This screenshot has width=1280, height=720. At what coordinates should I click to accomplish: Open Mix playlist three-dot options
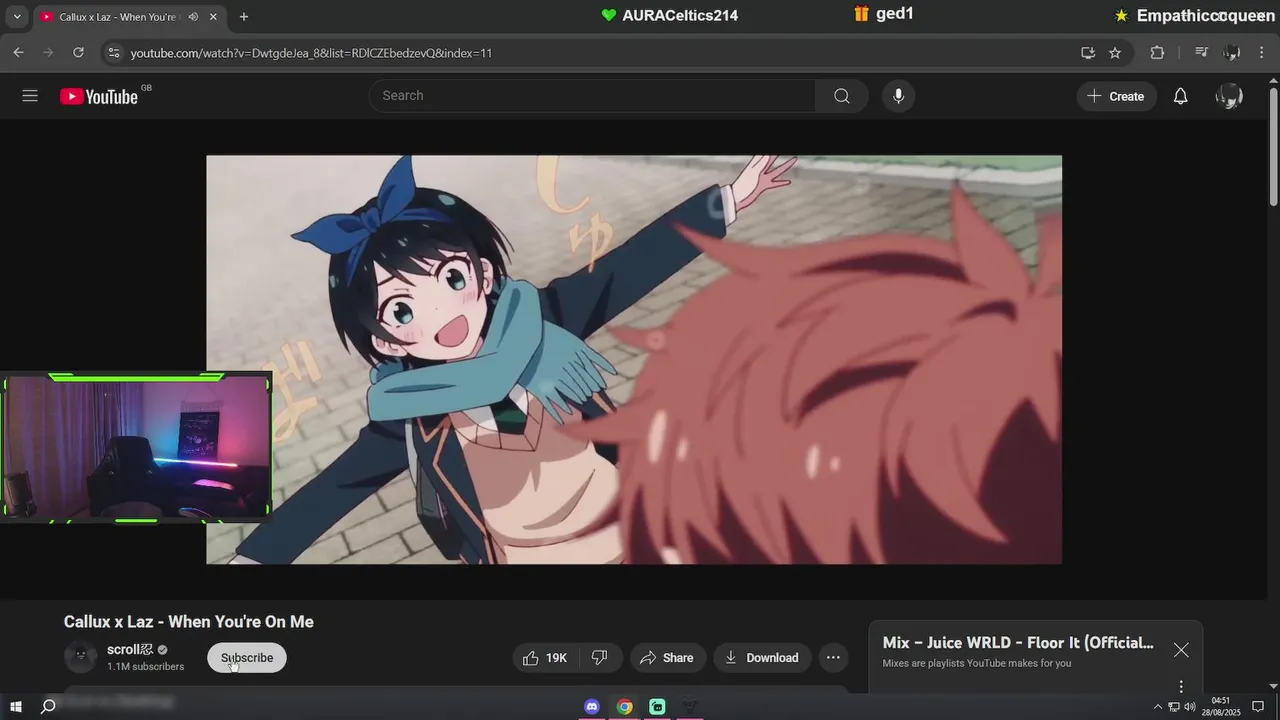point(1181,686)
